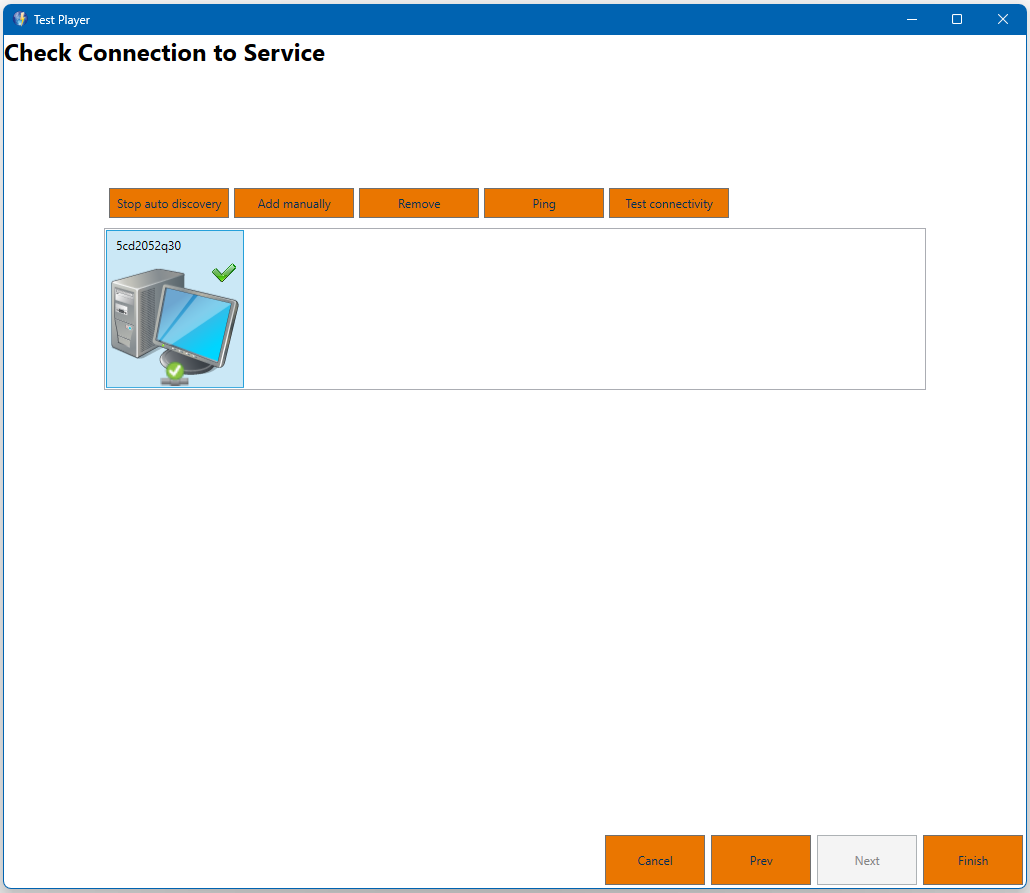Remove the selected player
Viewport: 1030px width, 893px height.
coord(418,203)
